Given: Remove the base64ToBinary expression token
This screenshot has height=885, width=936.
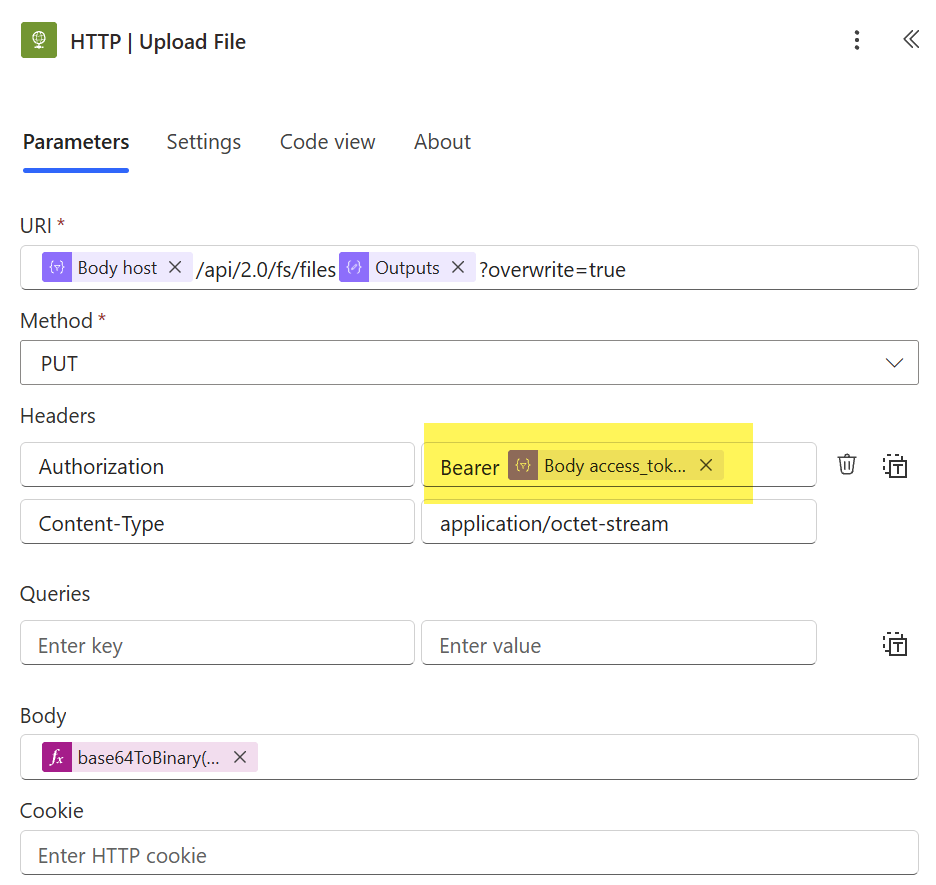Looking at the screenshot, I should [x=240, y=757].
